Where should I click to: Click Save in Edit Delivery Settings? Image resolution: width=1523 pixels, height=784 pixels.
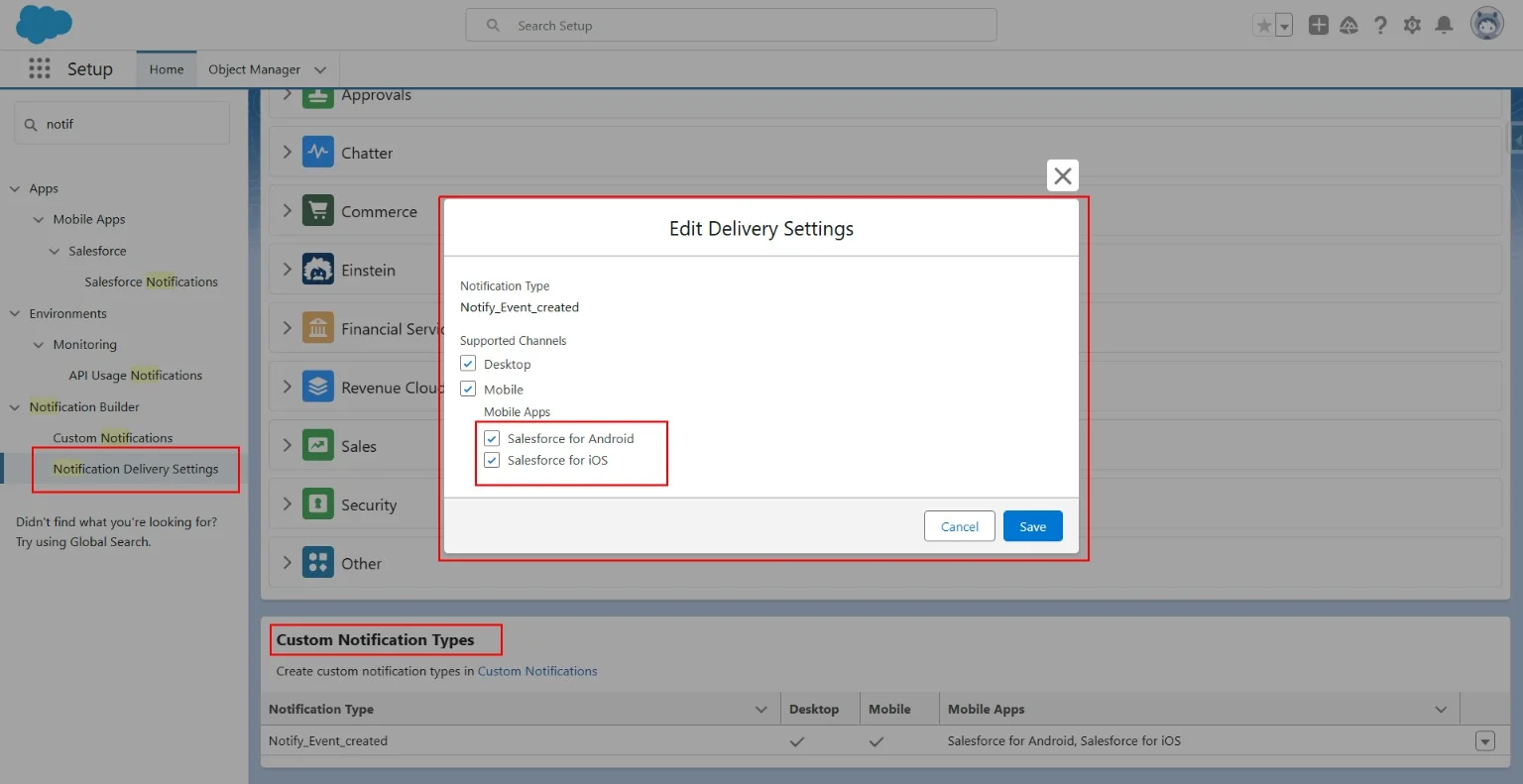click(x=1032, y=526)
